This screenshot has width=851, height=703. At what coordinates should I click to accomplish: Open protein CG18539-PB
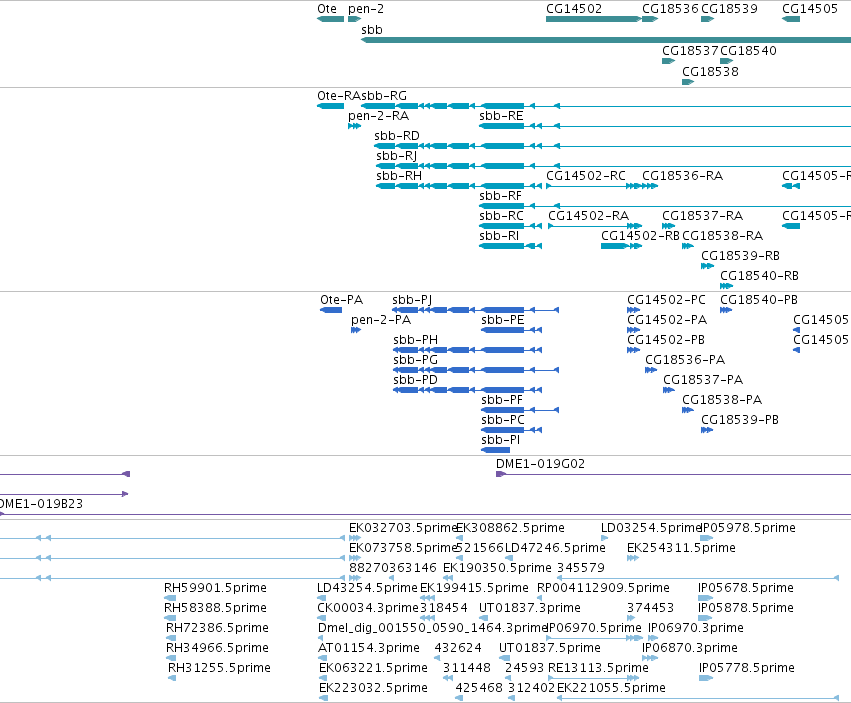pyautogui.click(x=707, y=430)
